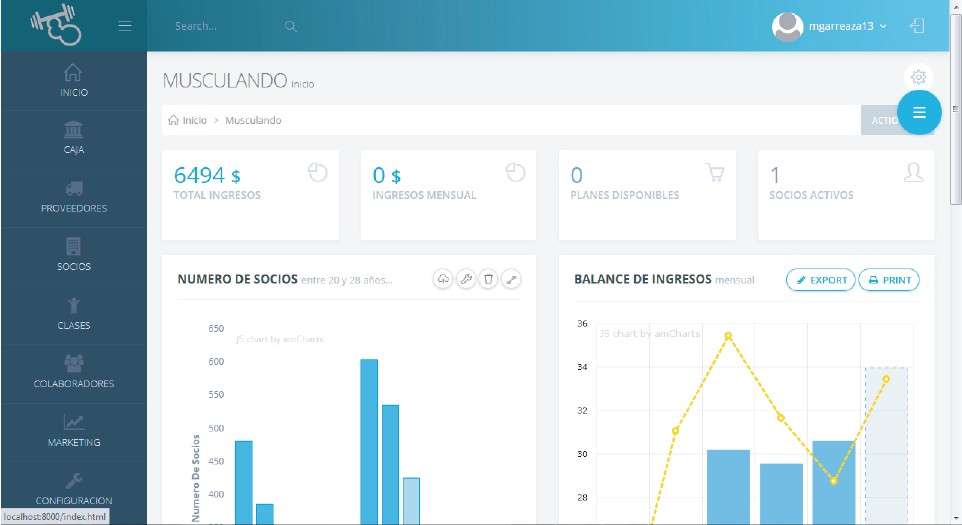Screen dimensions: 962x525
Task: Open the Caja sidebar item
Action: 74,139
